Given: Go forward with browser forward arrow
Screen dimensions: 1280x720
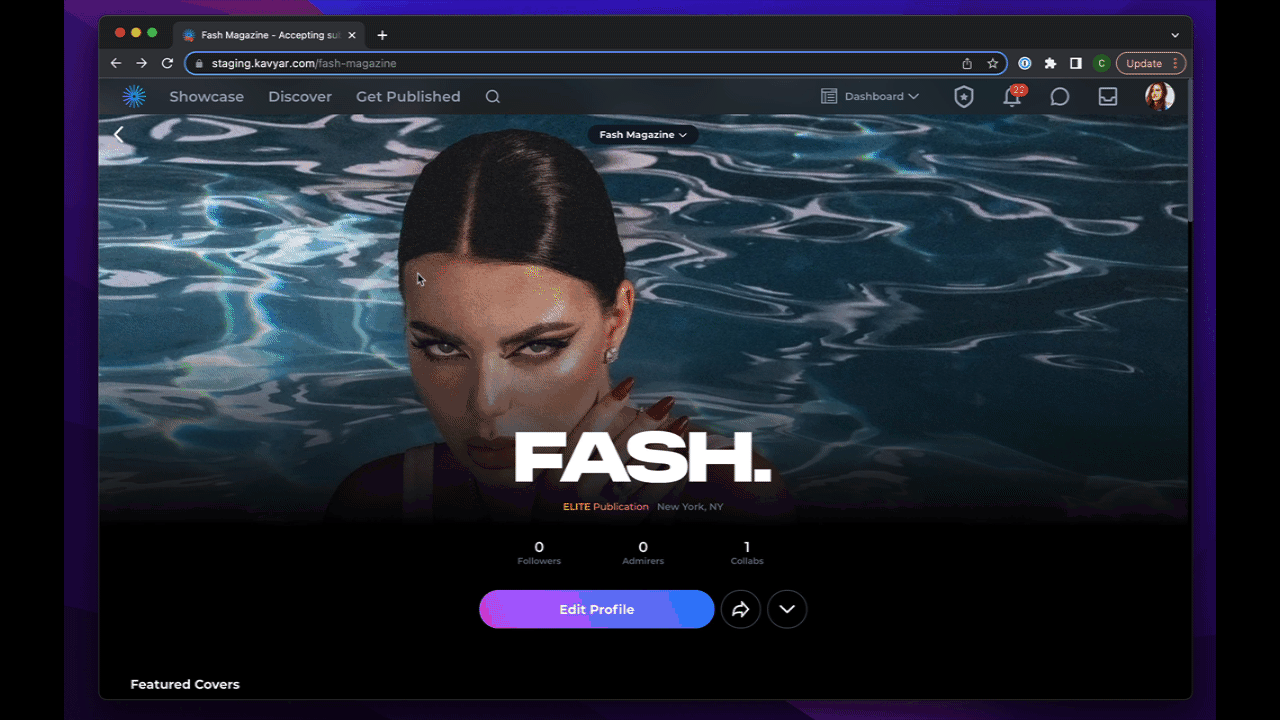Looking at the screenshot, I should tap(142, 63).
